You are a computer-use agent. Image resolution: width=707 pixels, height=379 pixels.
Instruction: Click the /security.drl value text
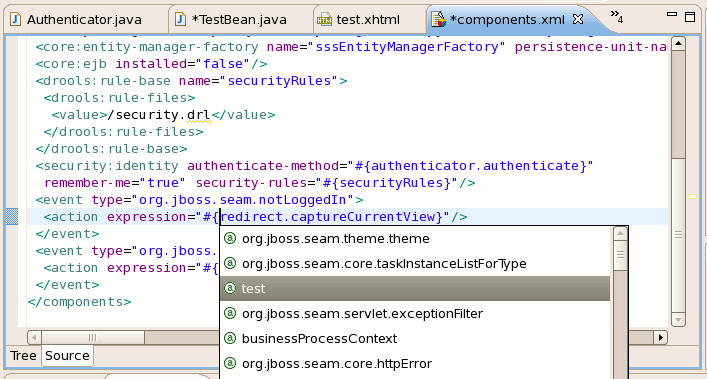point(159,115)
